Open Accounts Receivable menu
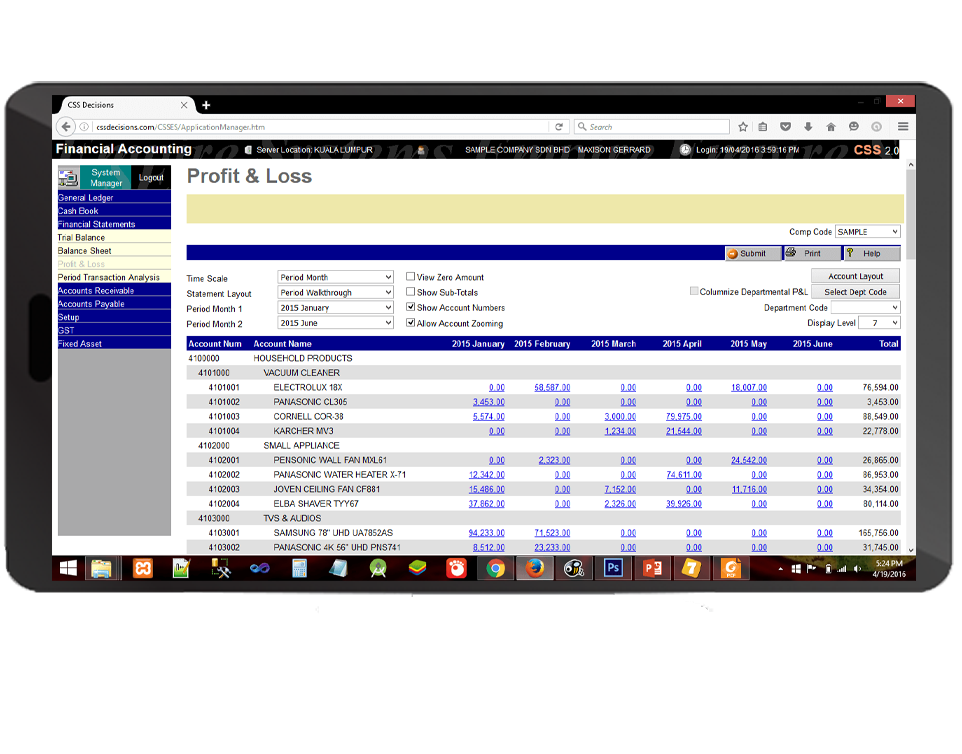 (114, 290)
